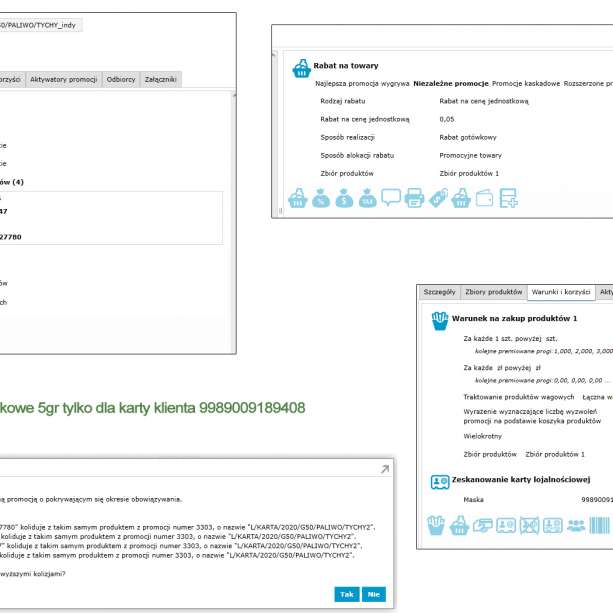The image size is (613, 613).
Task: Click the Rodzaj rabatu label
Action: [342, 101]
